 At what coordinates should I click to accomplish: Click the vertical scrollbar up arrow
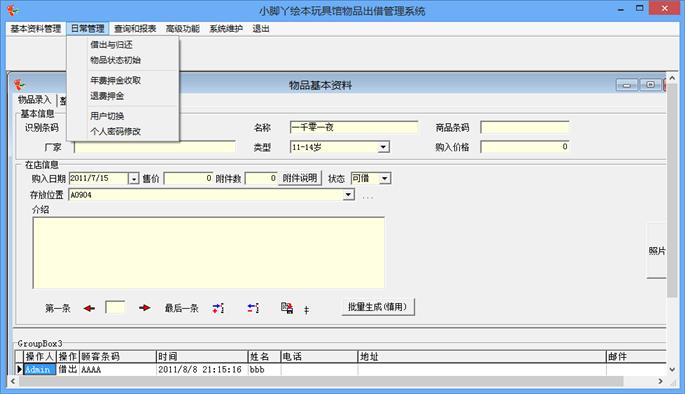click(x=672, y=78)
